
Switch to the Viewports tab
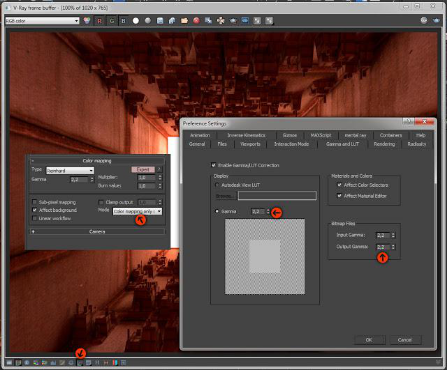tap(250, 144)
